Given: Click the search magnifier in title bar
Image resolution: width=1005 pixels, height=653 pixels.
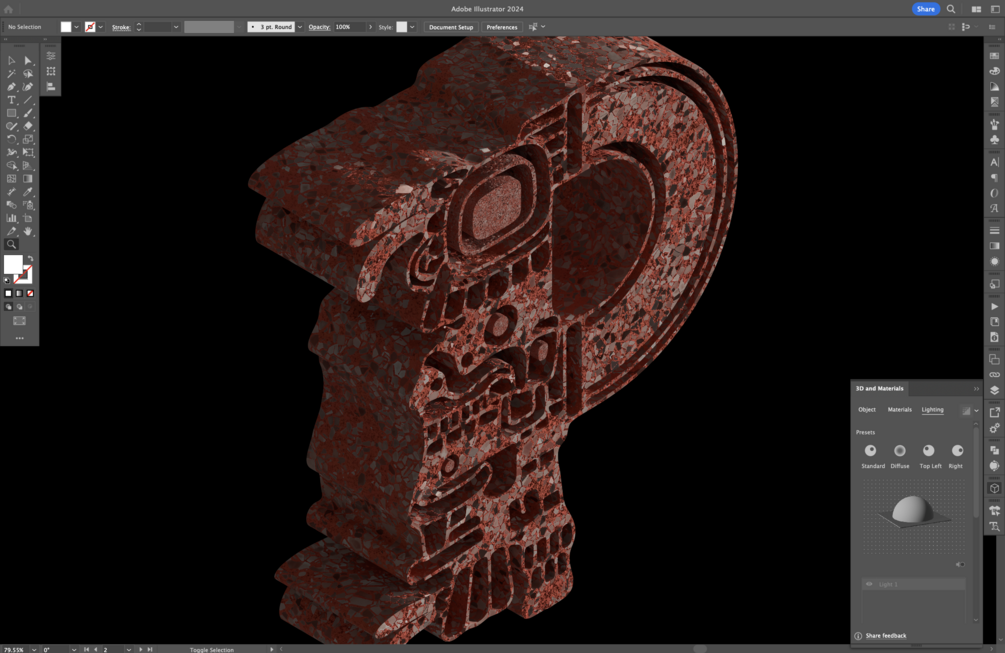Looking at the screenshot, I should tap(951, 9).
